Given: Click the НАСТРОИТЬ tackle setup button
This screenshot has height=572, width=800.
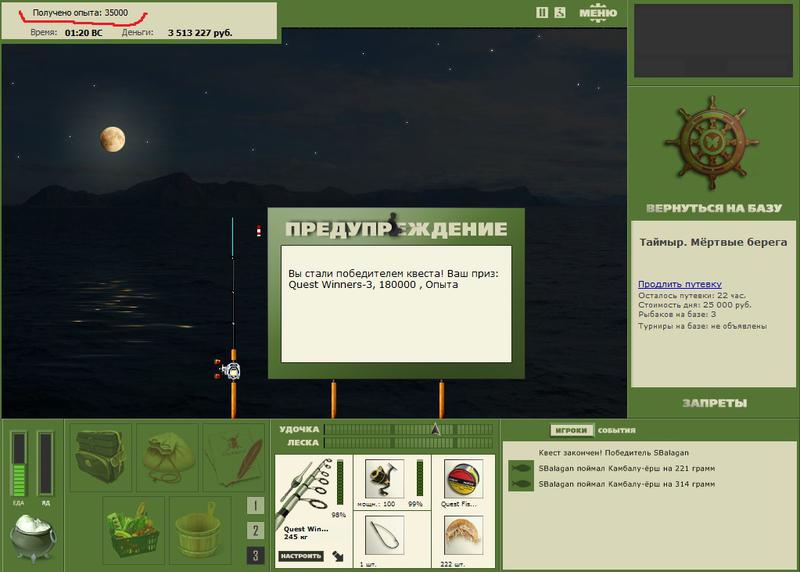Looking at the screenshot, I should [301, 556].
